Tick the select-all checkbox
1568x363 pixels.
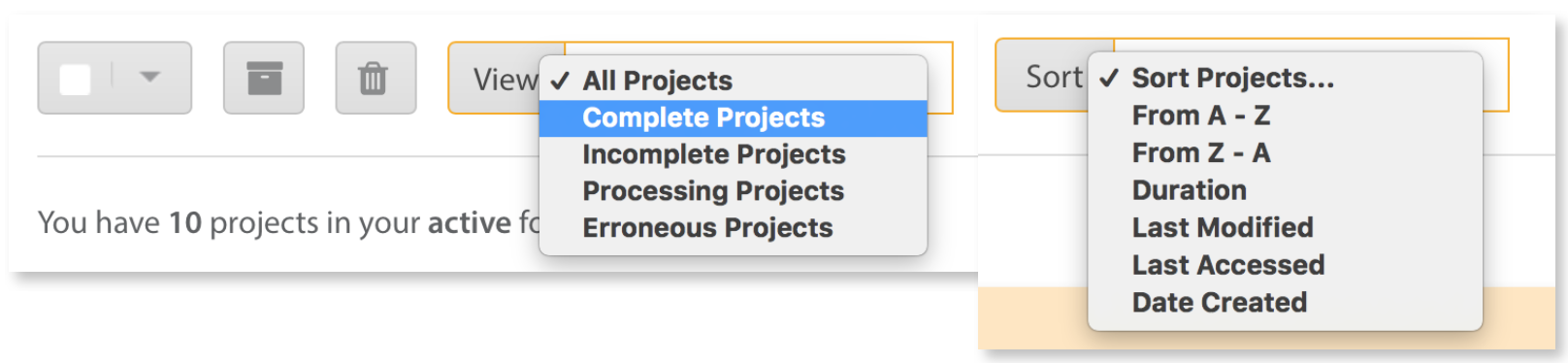[x=76, y=78]
